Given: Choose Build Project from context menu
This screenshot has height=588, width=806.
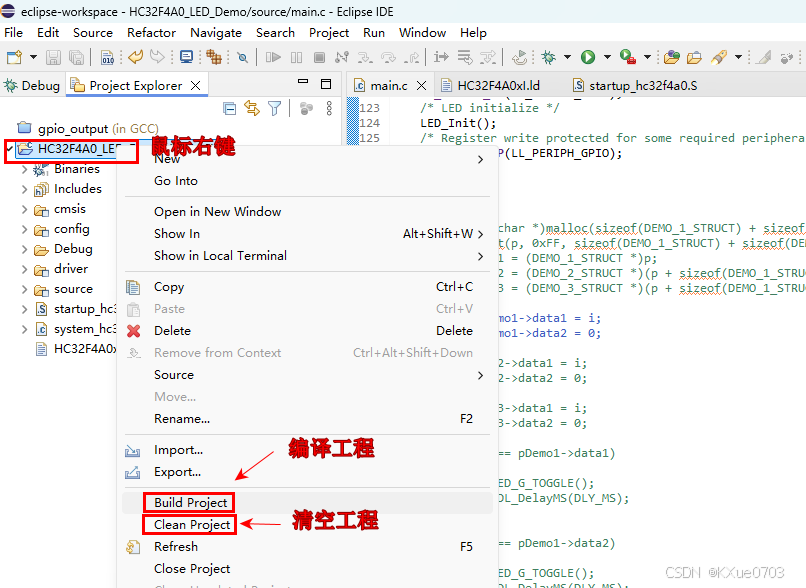Looking at the screenshot, I should (307, 502).
